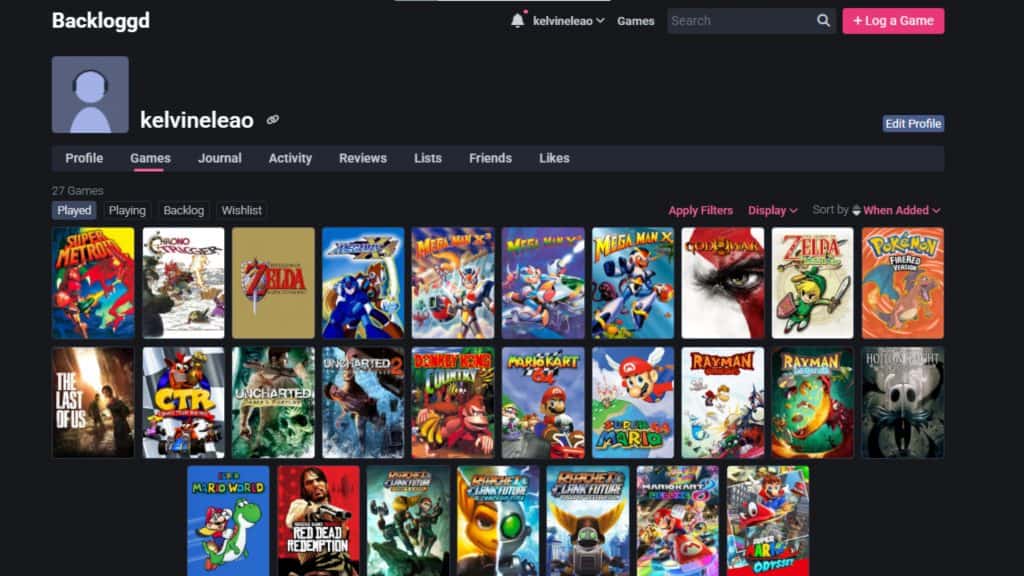Open the When Added sort dropdown
This screenshot has height=576, width=1024.
pyautogui.click(x=901, y=210)
